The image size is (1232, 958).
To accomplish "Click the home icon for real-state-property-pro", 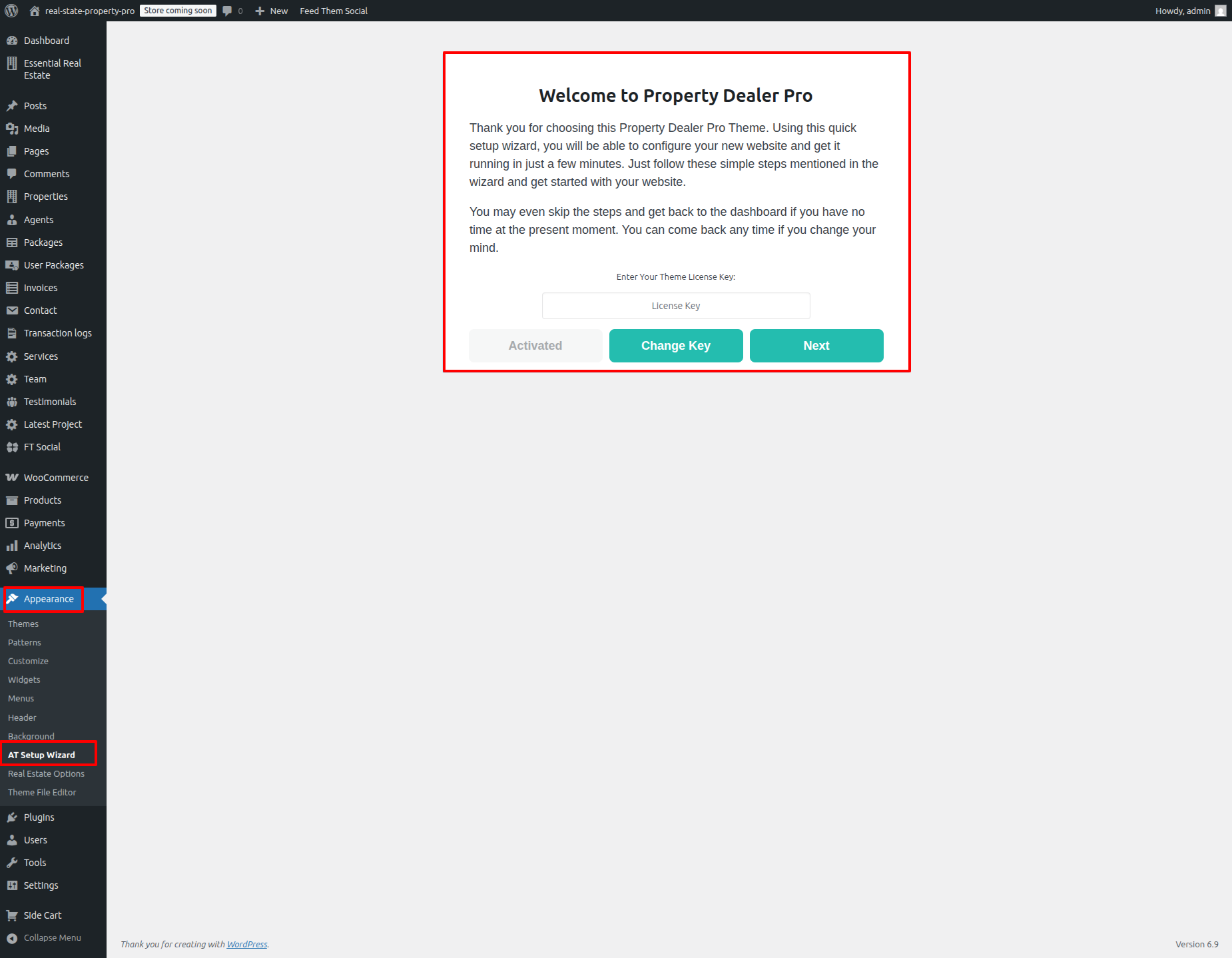I will tap(35, 11).
